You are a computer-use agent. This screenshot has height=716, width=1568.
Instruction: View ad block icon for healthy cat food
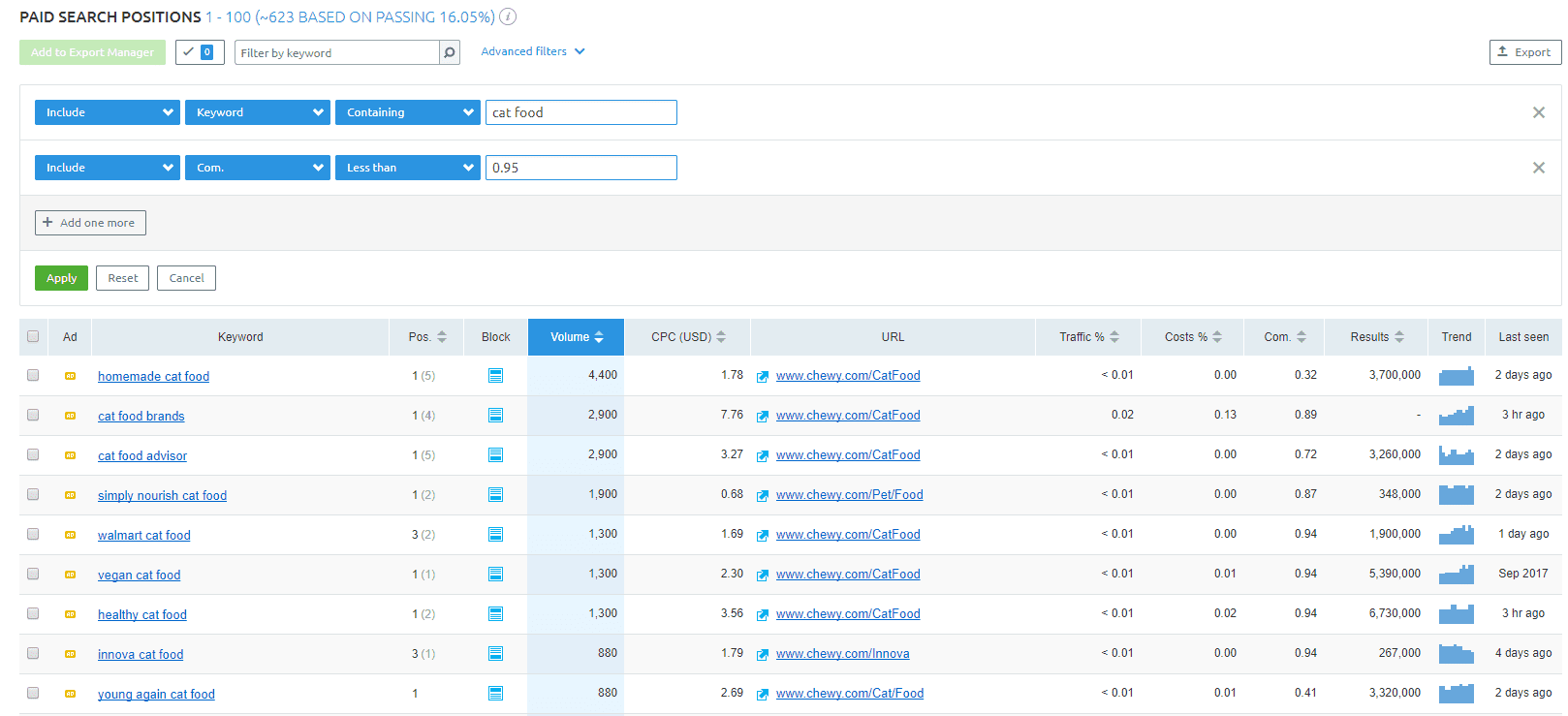pyautogui.click(x=495, y=613)
